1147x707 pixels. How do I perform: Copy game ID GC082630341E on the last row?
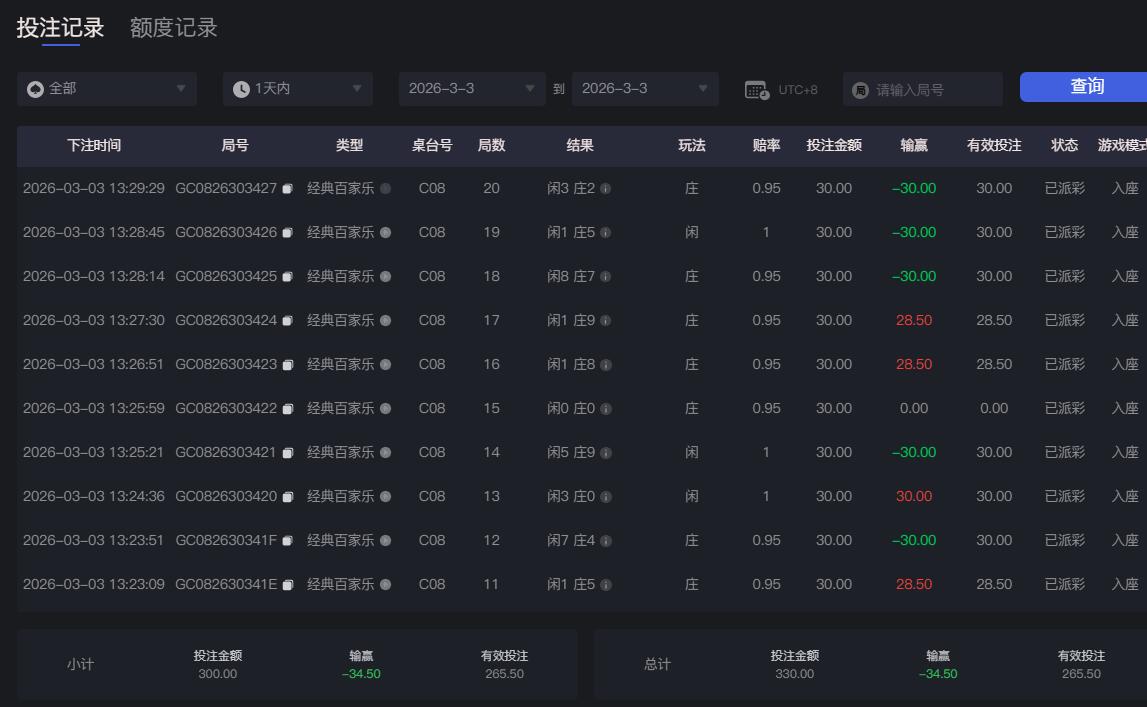pos(287,584)
